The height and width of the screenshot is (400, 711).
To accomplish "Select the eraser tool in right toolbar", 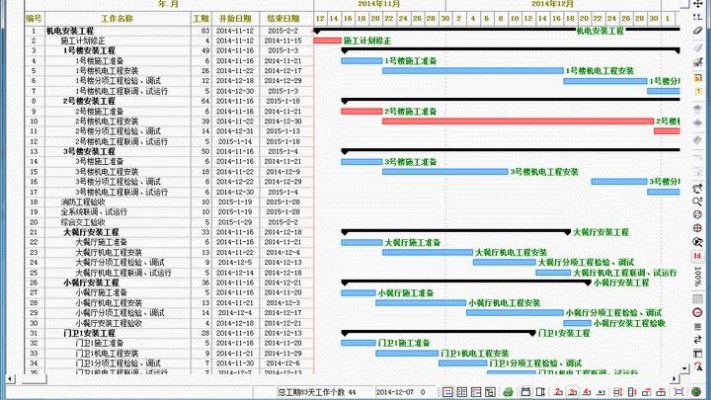I will click(697, 31).
